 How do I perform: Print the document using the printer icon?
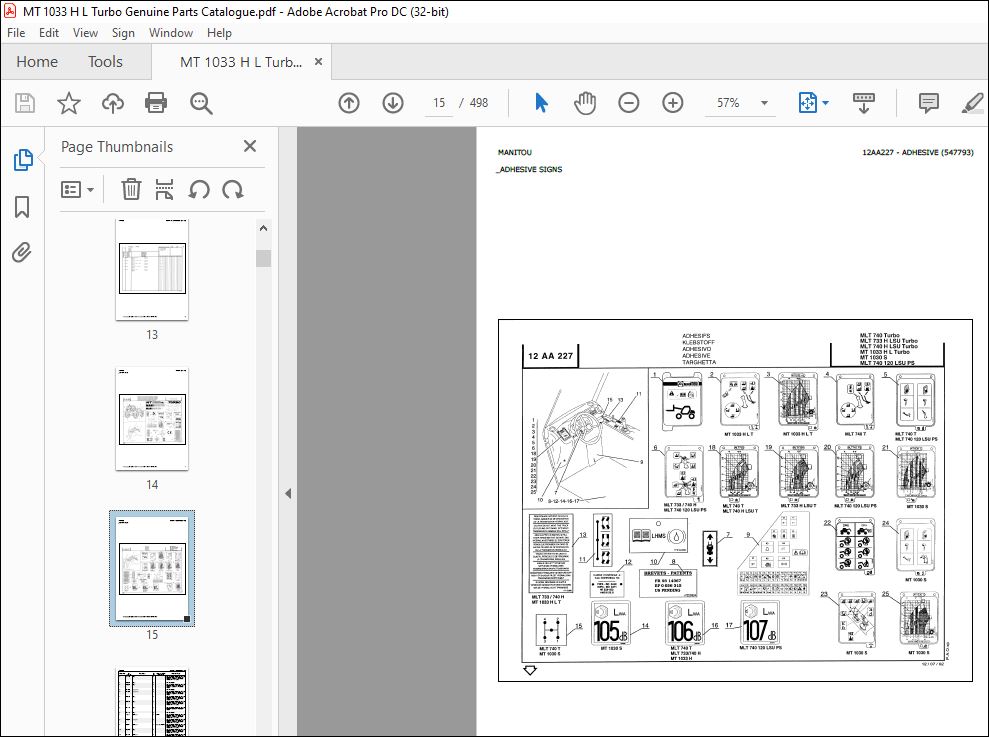point(156,103)
